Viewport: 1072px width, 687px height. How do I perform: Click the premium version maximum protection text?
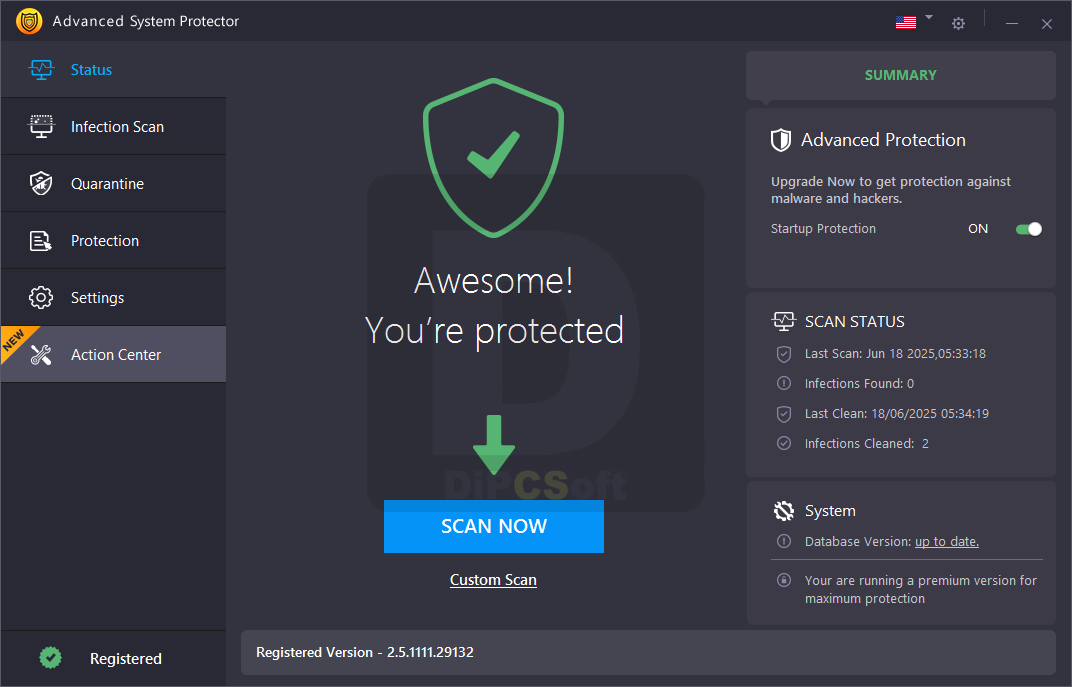921,589
